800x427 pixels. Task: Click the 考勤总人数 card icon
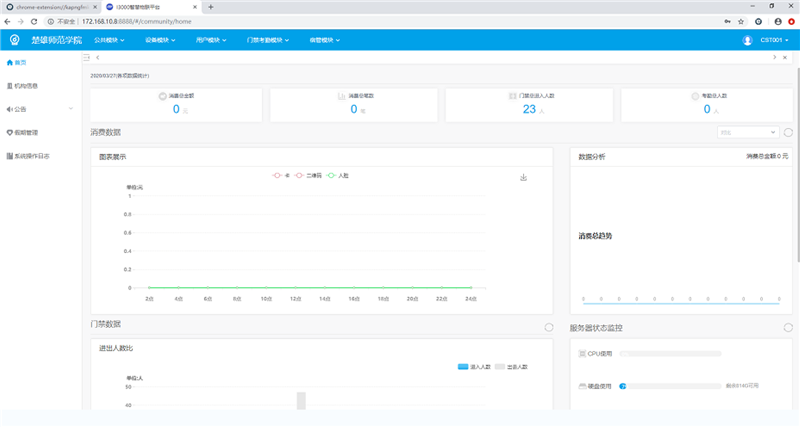click(x=695, y=96)
